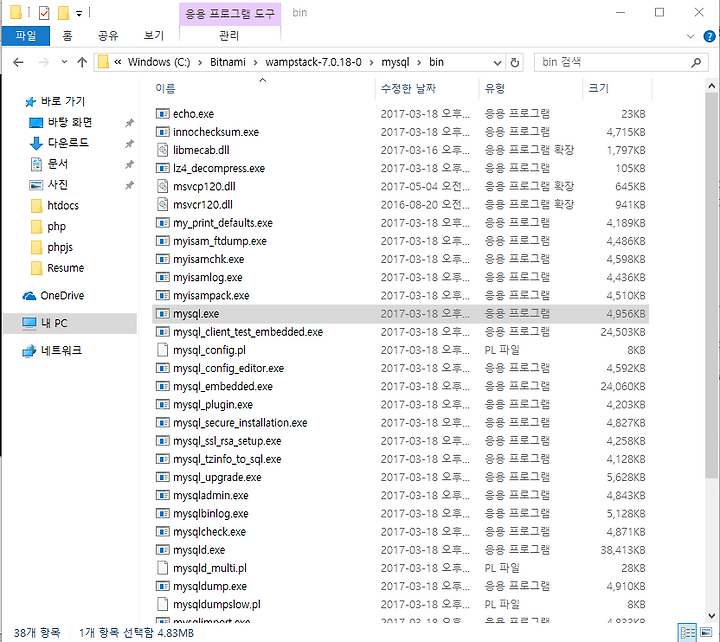Image resolution: width=720 pixels, height=642 pixels.
Task: Switch to the 공유 ribbon tab
Action: coord(108,35)
